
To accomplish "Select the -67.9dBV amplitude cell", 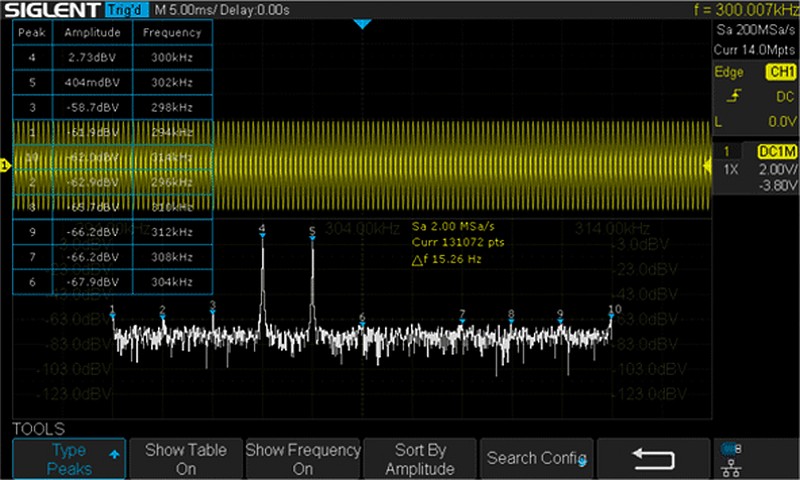I will point(92,282).
